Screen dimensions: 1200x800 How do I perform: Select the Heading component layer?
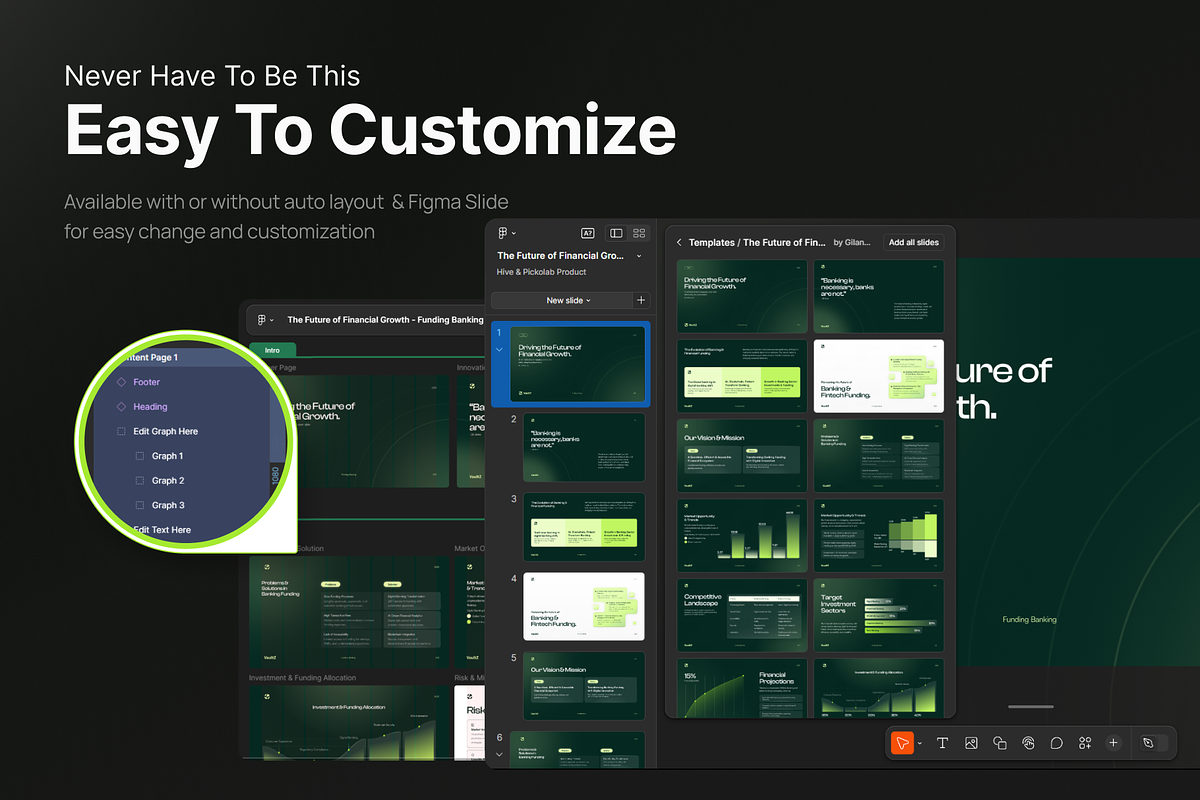click(150, 407)
